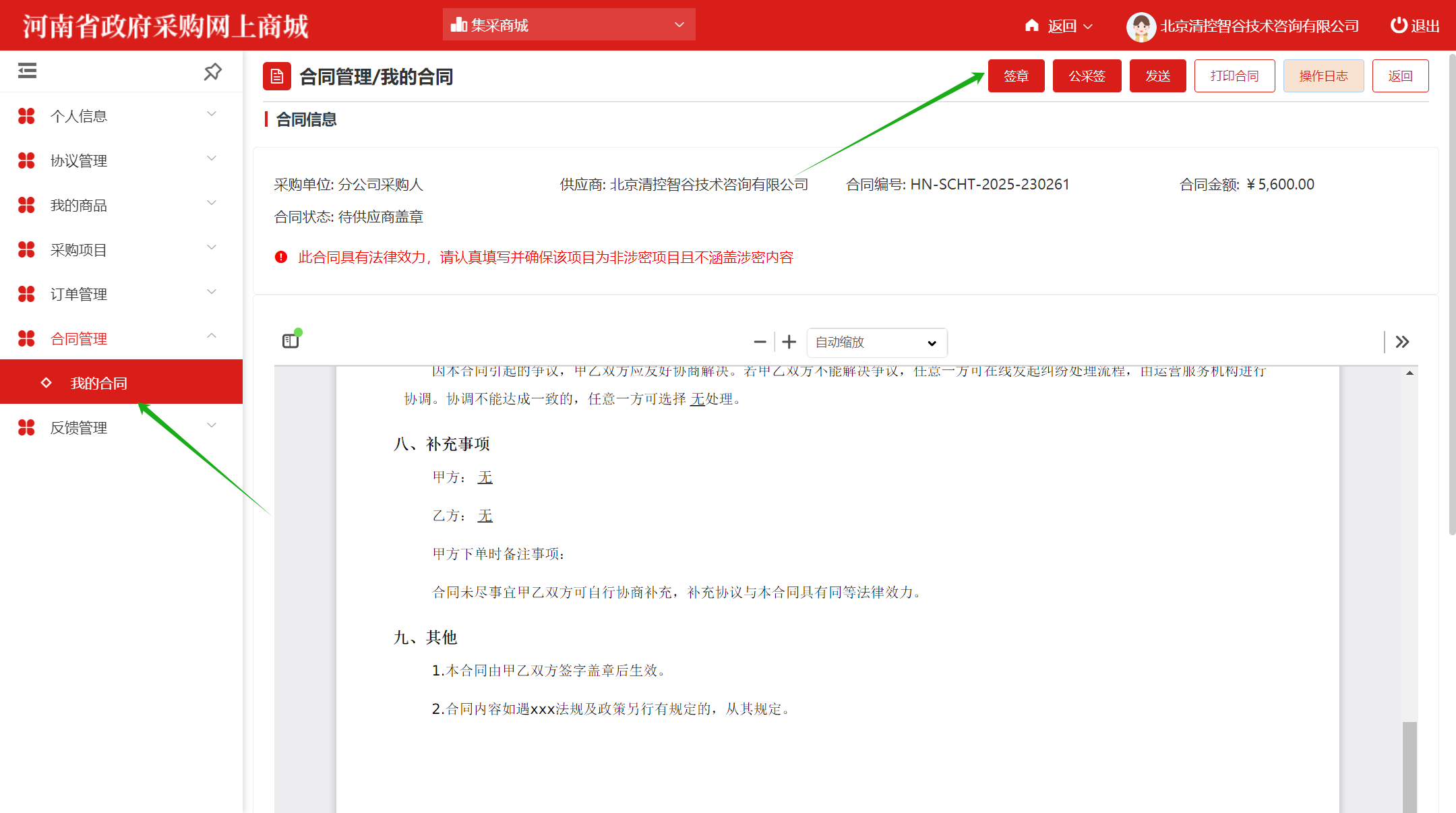
Task: Open the 协议管理 menu item
Action: pos(121,160)
